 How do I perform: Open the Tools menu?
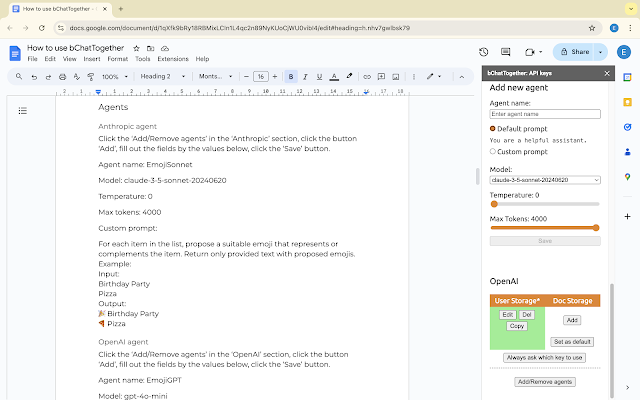tap(142, 59)
